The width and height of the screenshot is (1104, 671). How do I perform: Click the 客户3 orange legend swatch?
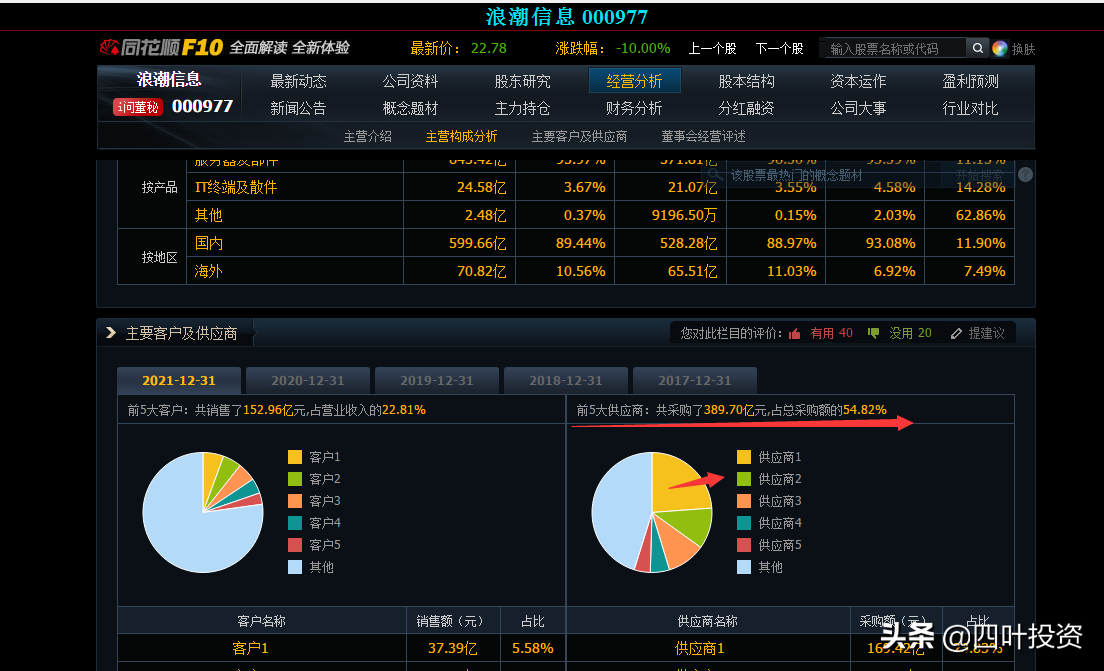click(295, 501)
